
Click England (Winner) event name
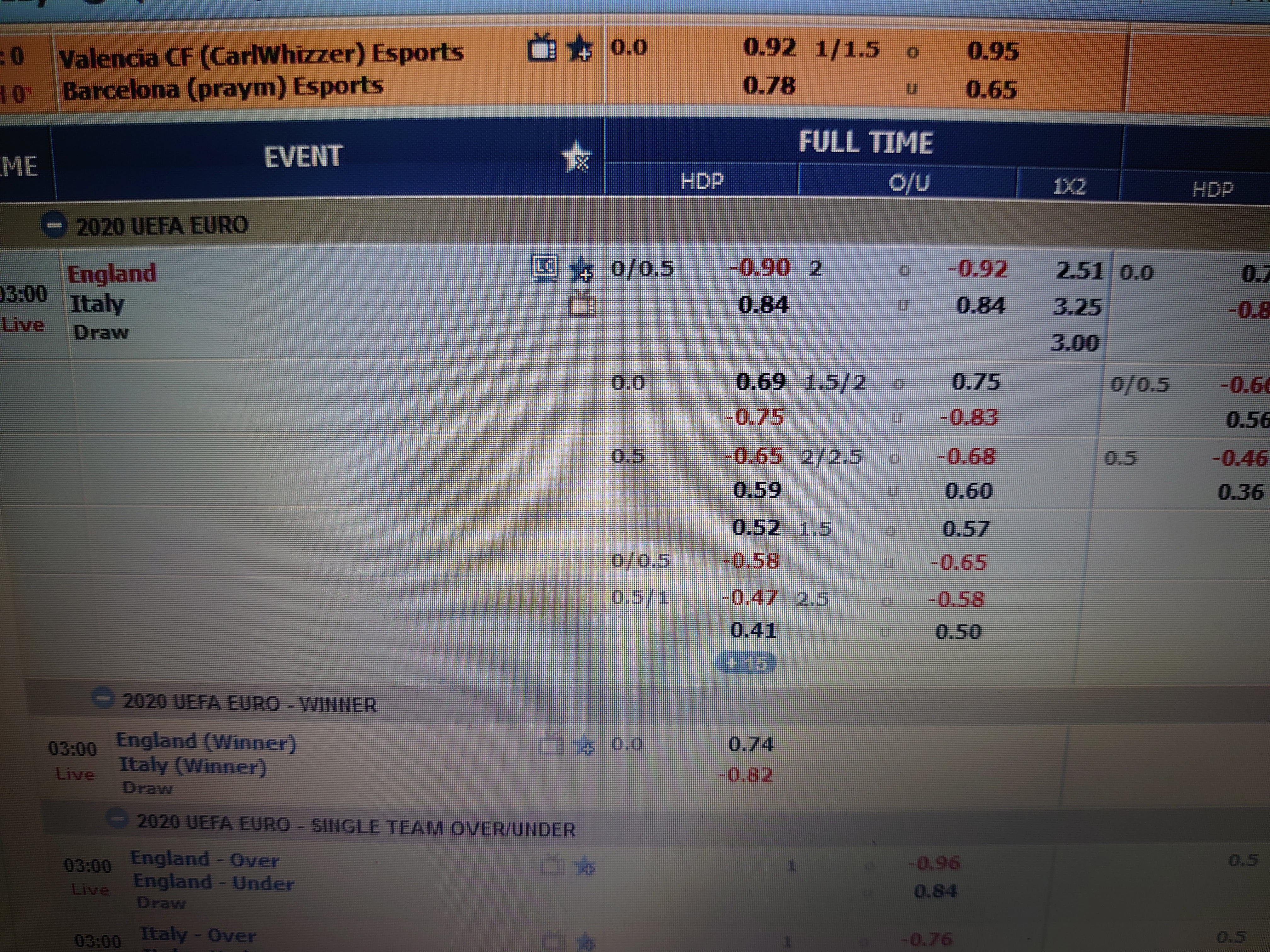click(x=207, y=742)
